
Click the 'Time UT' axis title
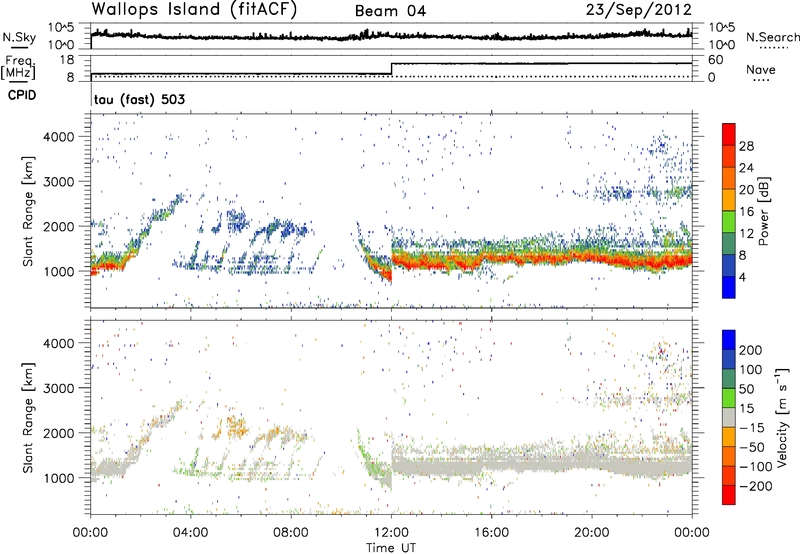(391, 548)
